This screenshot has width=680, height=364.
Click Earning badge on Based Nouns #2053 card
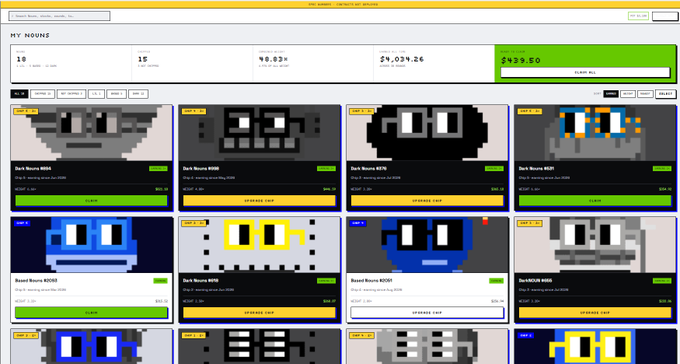(160, 281)
